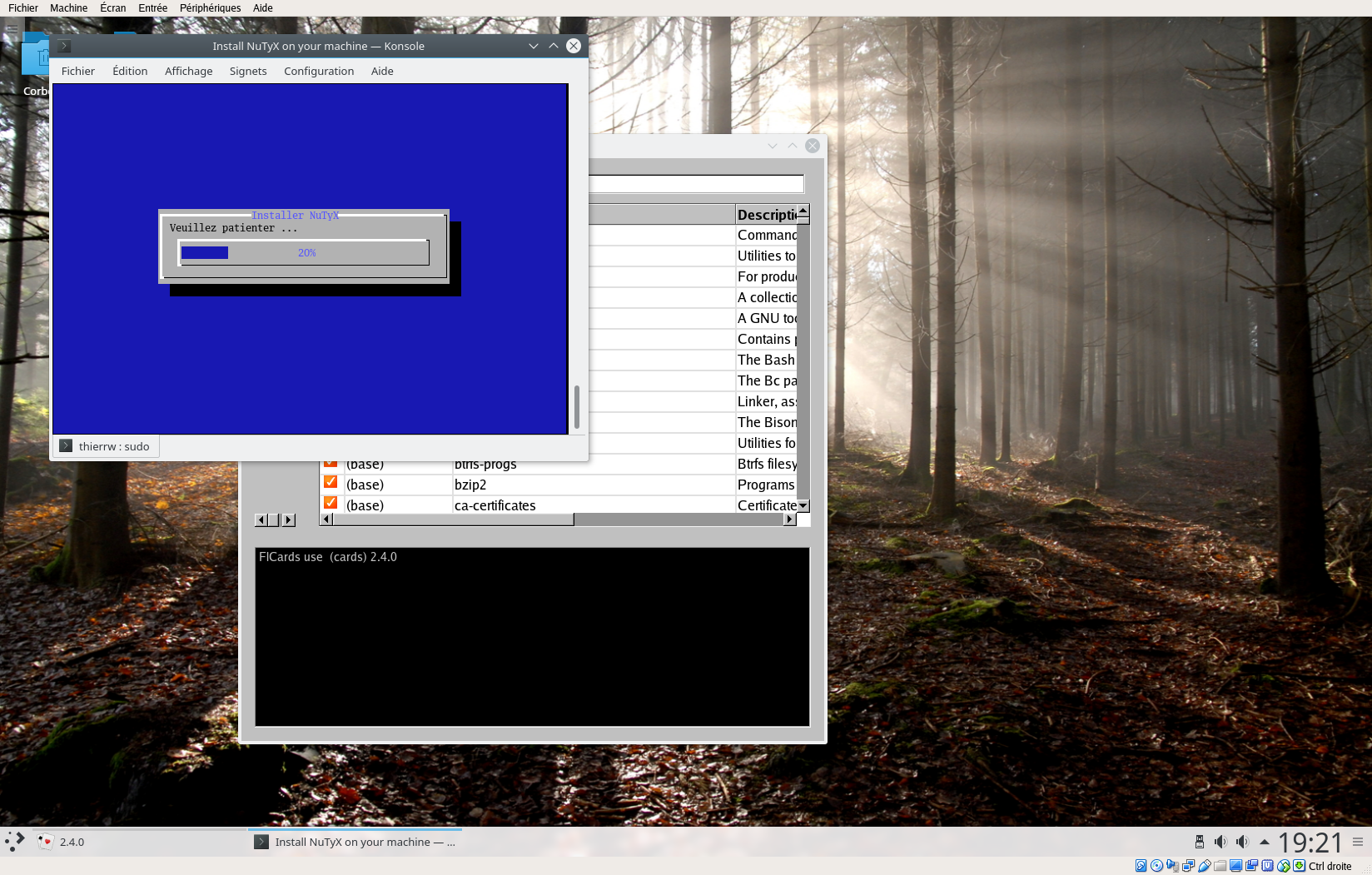The image size is (1372, 875).
Task: Click the removable devices tray icon
Action: point(1200,842)
